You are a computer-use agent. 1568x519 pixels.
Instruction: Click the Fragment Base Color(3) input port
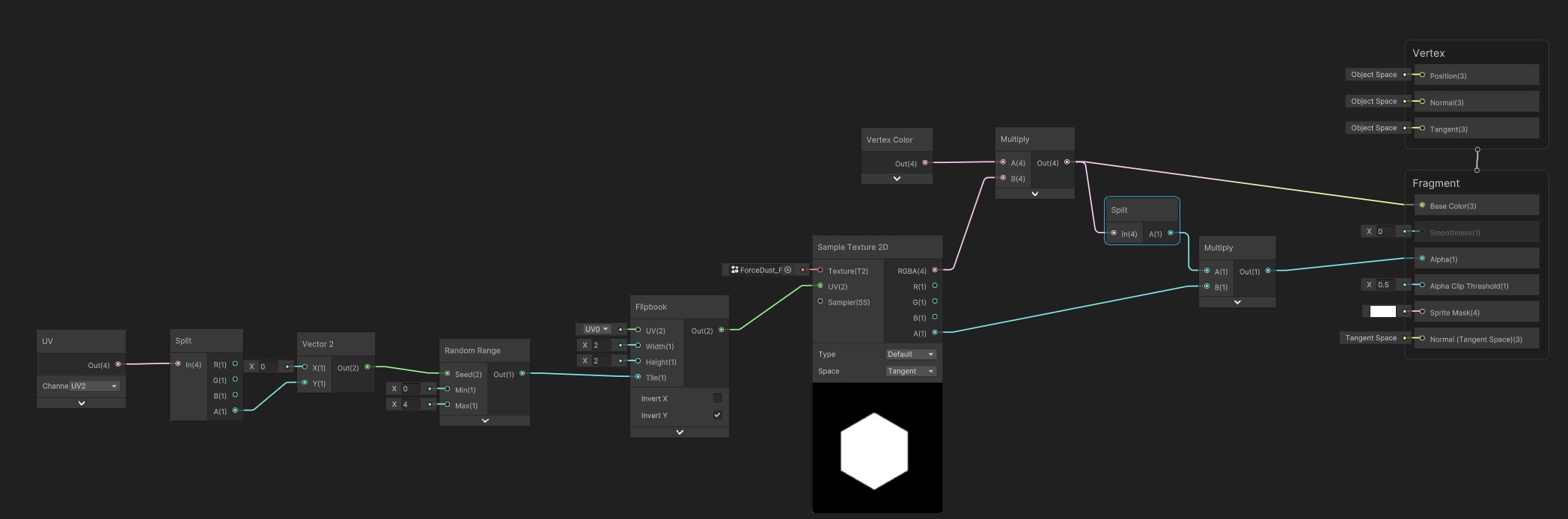(1422, 205)
